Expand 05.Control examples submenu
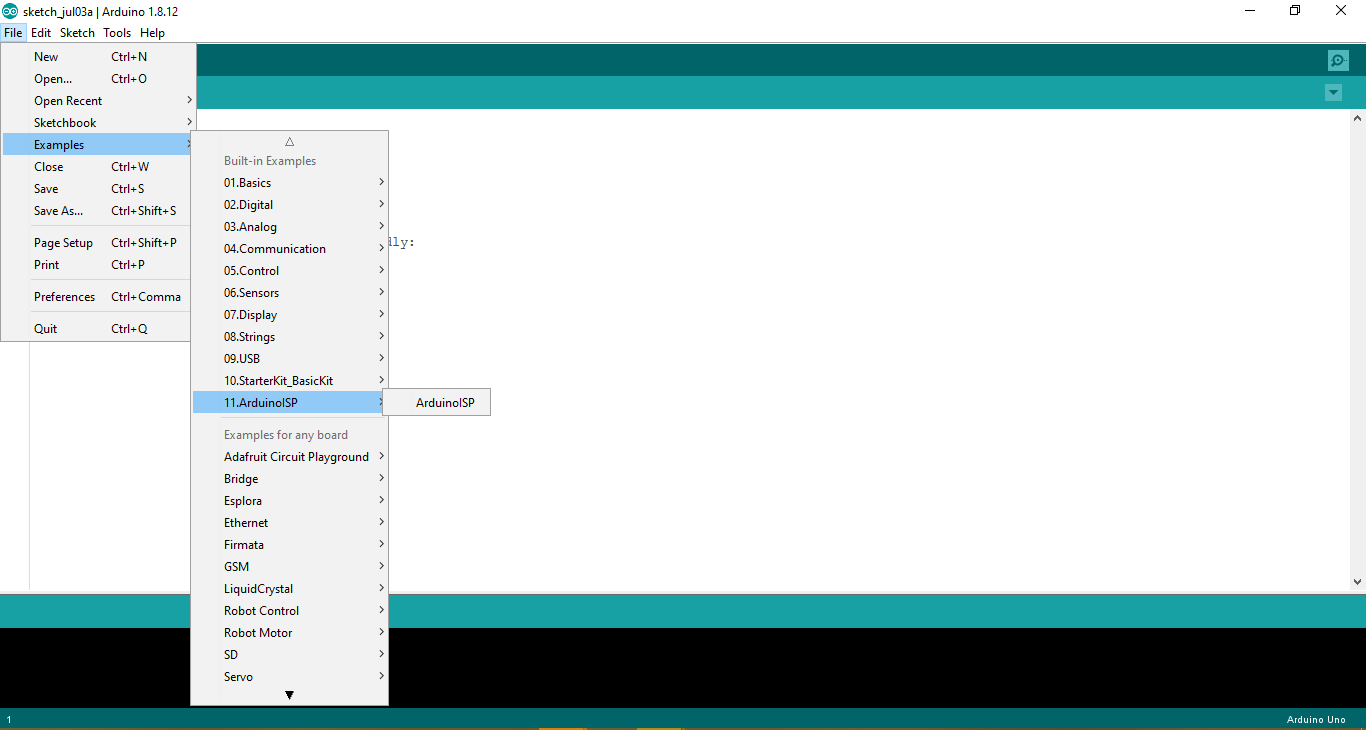The width and height of the screenshot is (1366, 730). point(290,271)
